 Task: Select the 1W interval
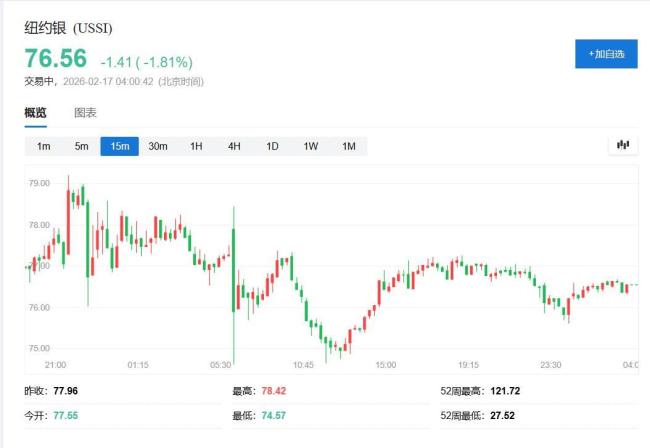pyautogui.click(x=310, y=146)
